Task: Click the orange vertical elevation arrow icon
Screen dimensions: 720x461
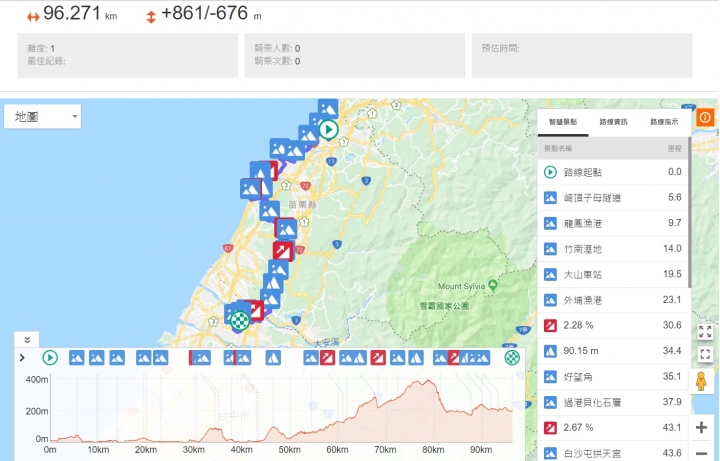Action: pos(151,17)
